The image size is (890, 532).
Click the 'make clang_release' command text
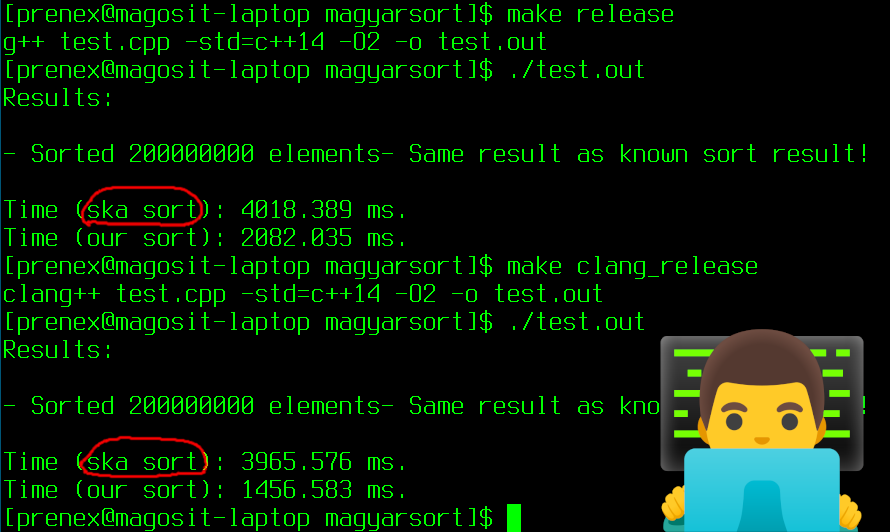[632, 266]
